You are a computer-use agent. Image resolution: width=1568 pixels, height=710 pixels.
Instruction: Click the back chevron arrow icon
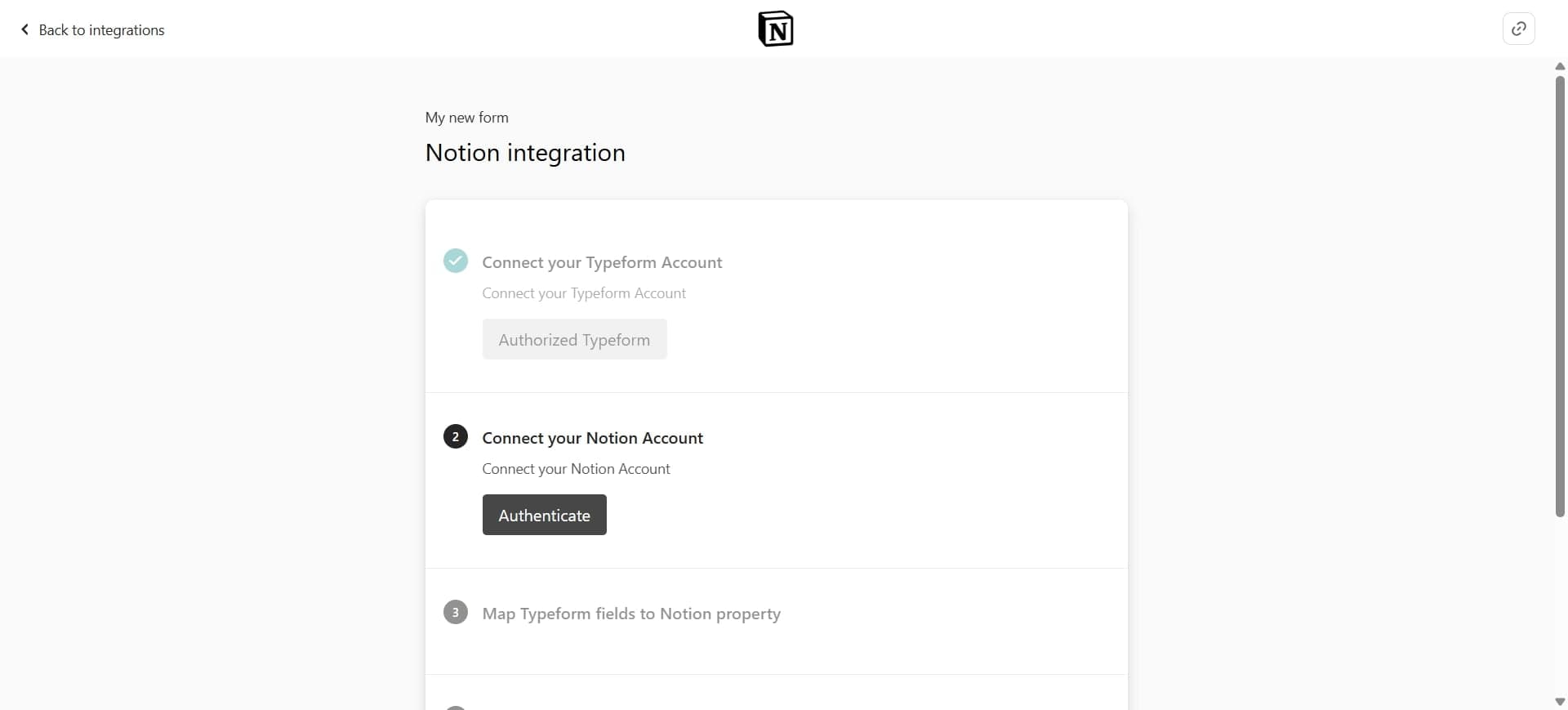[24, 29]
